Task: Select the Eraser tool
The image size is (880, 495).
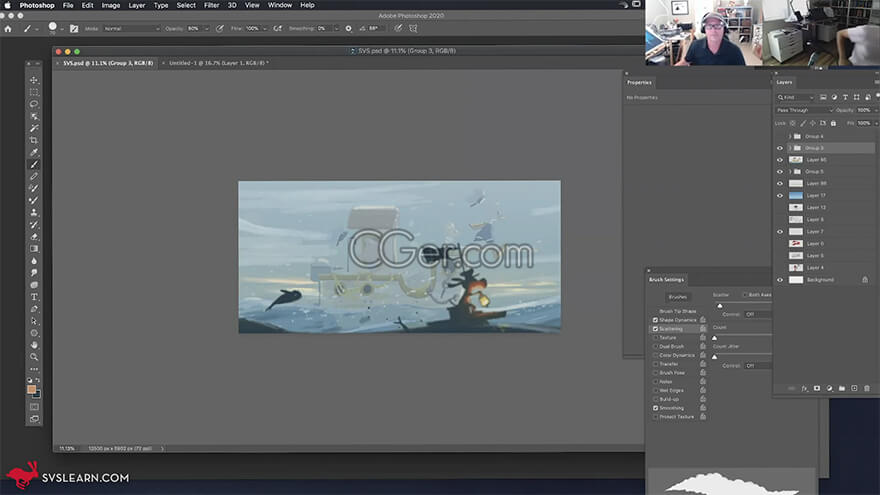Action: tap(34, 237)
